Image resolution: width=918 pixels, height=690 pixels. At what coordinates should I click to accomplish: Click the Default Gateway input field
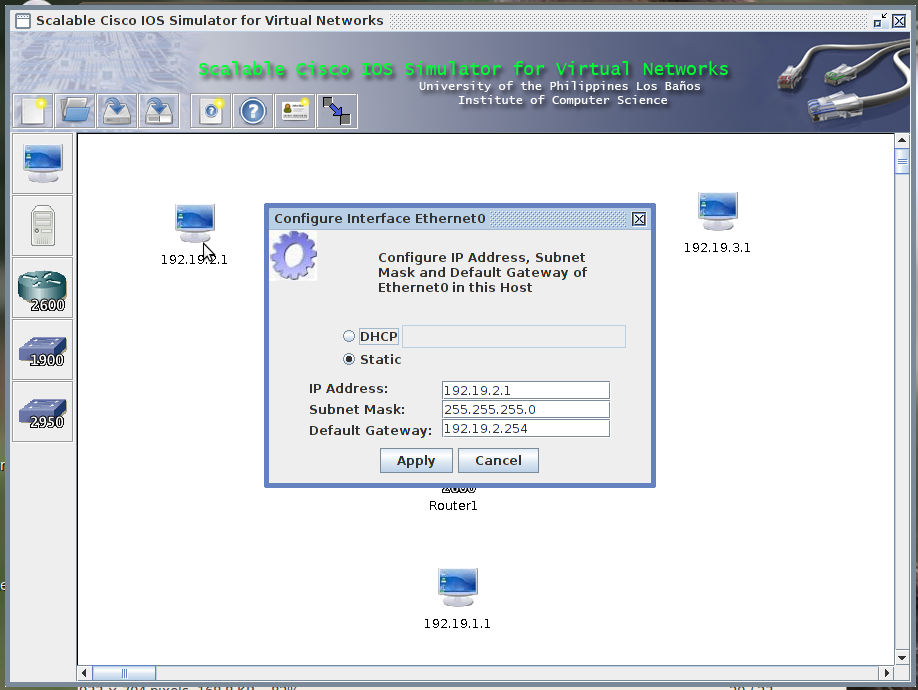[x=526, y=428]
